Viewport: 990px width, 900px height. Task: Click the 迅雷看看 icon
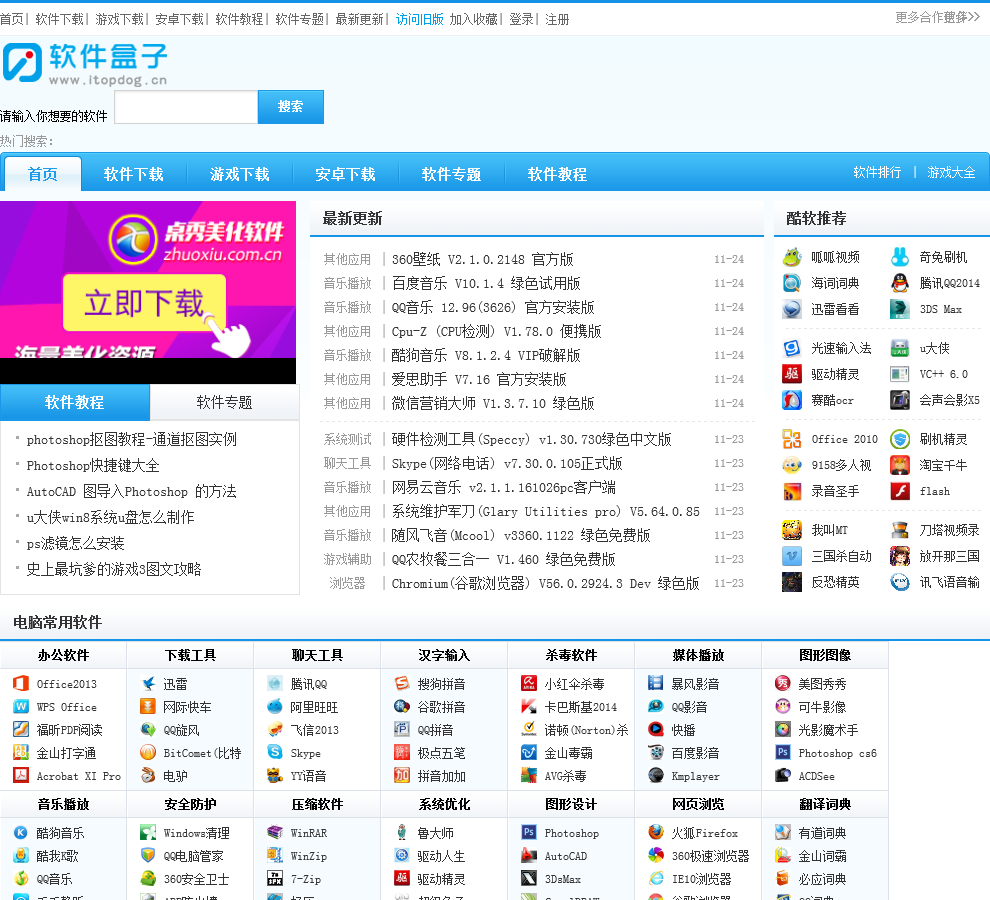coord(792,309)
